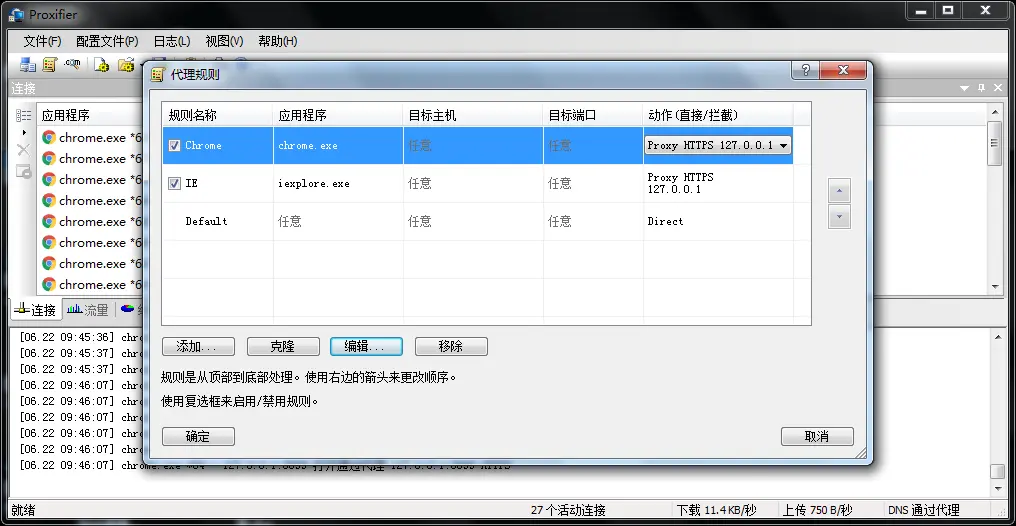This screenshot has height=526, width=1016.
Task: Click the 就绪 status bar text
Action: coord(24,510)
